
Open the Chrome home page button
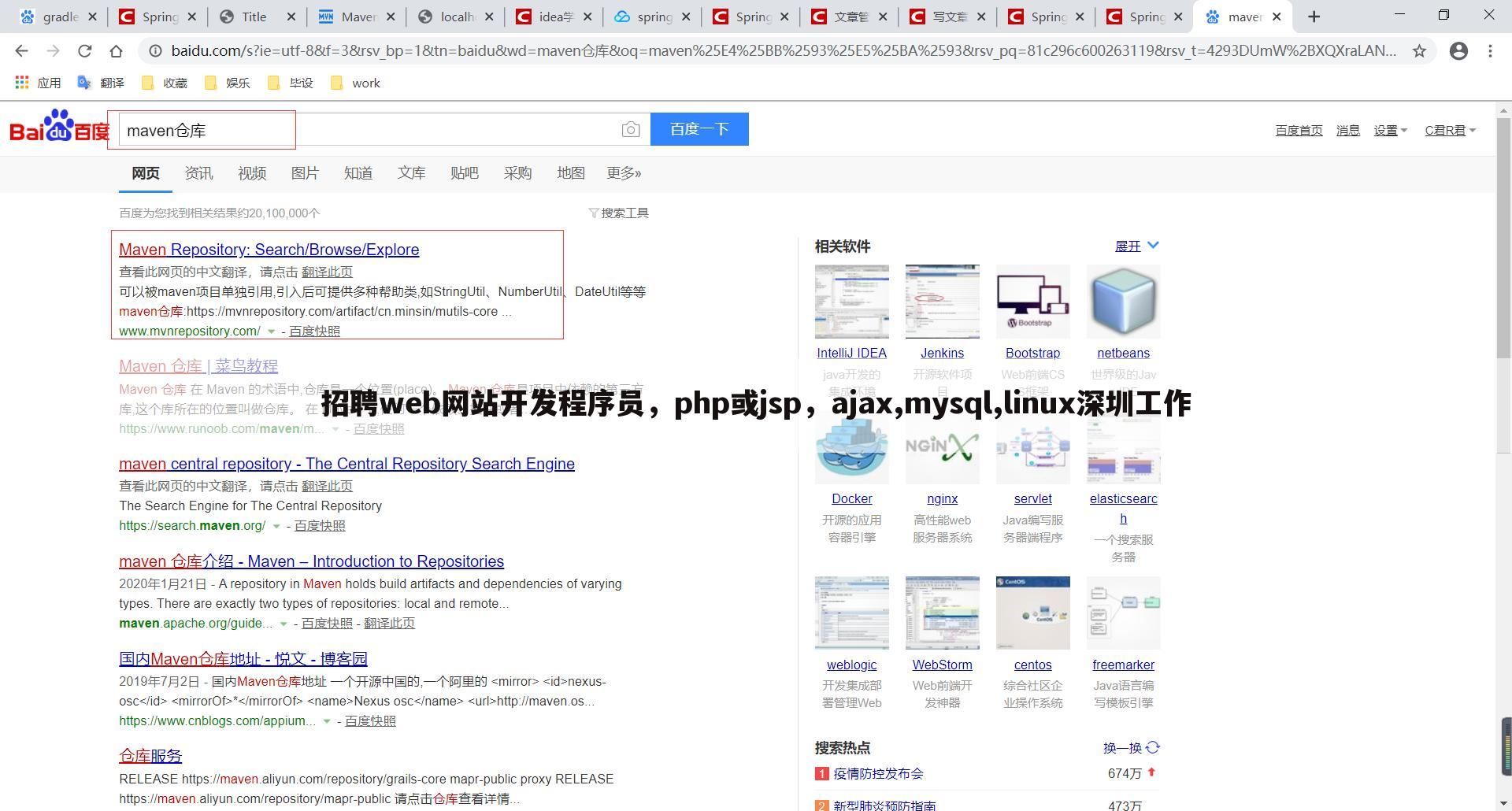pos(116,51)
